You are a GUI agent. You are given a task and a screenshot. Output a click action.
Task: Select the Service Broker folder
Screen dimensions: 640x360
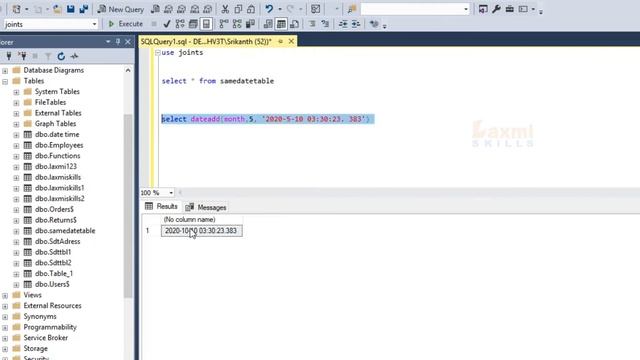tap(46, 338)
